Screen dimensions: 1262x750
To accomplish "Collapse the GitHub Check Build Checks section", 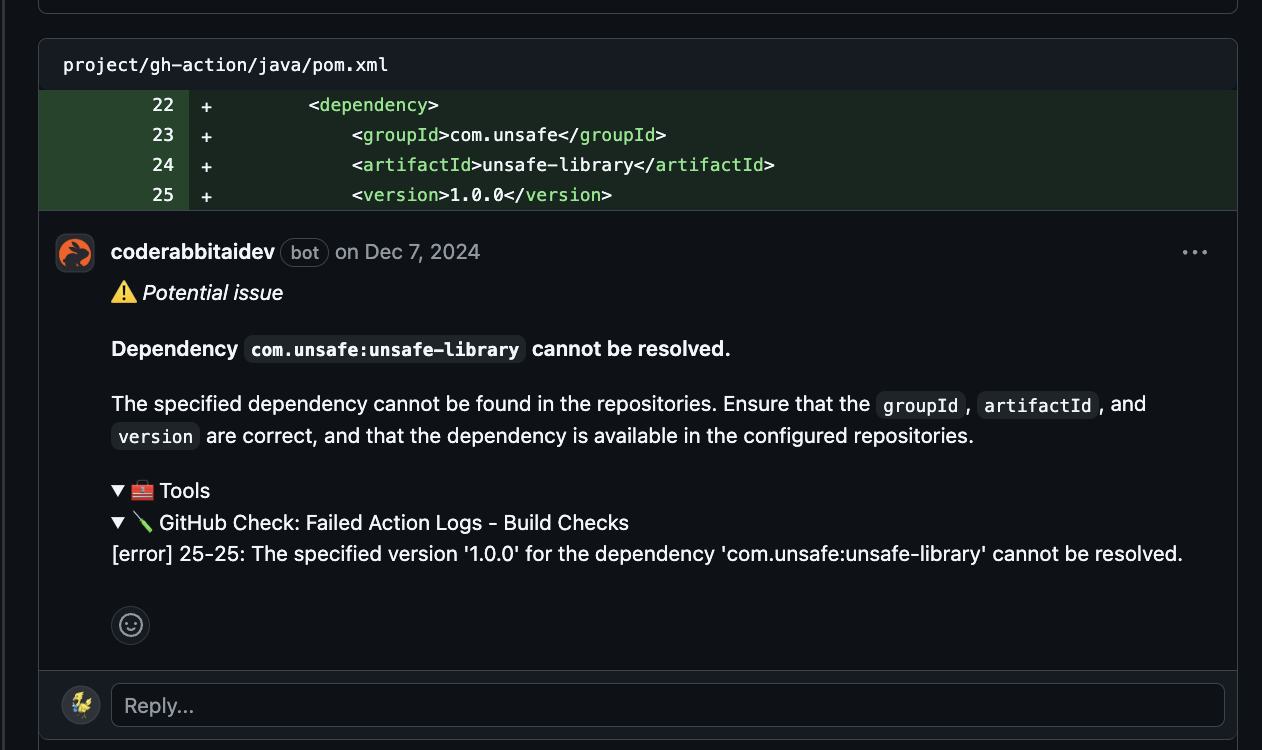I will coord(117,522).
